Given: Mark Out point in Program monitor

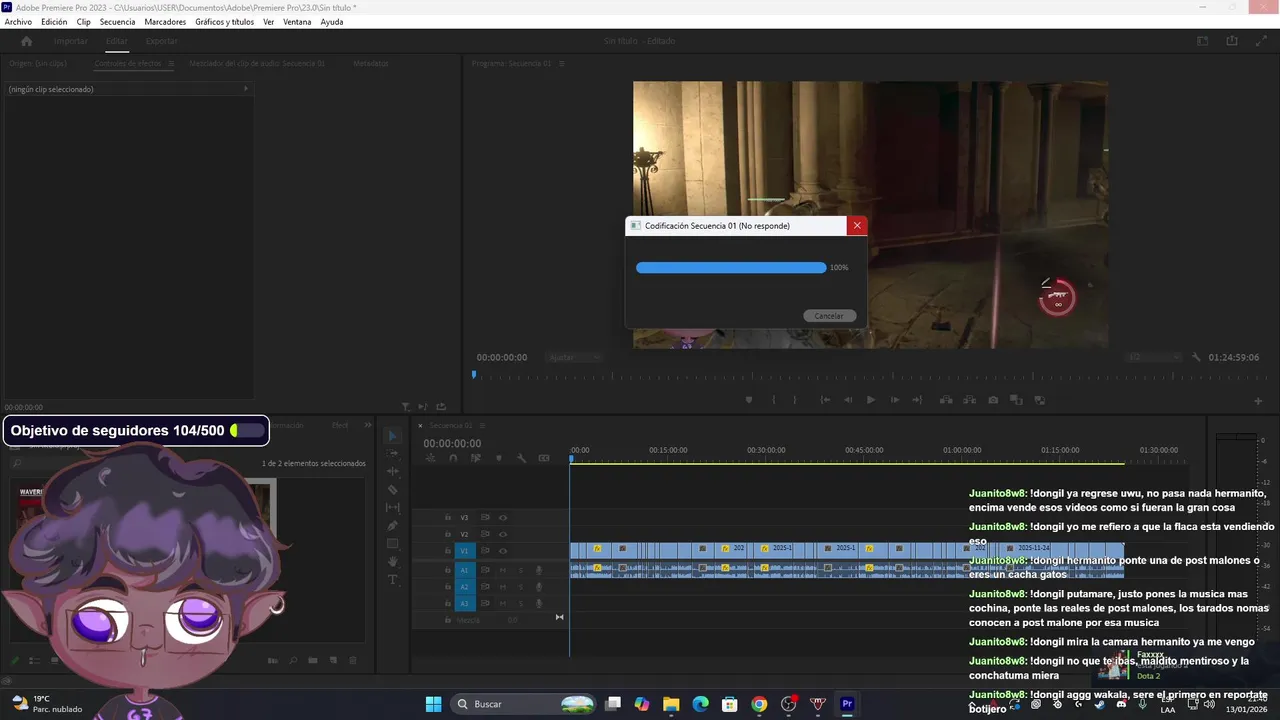Looking at the screenshot, I should click(x=796, y=400).
